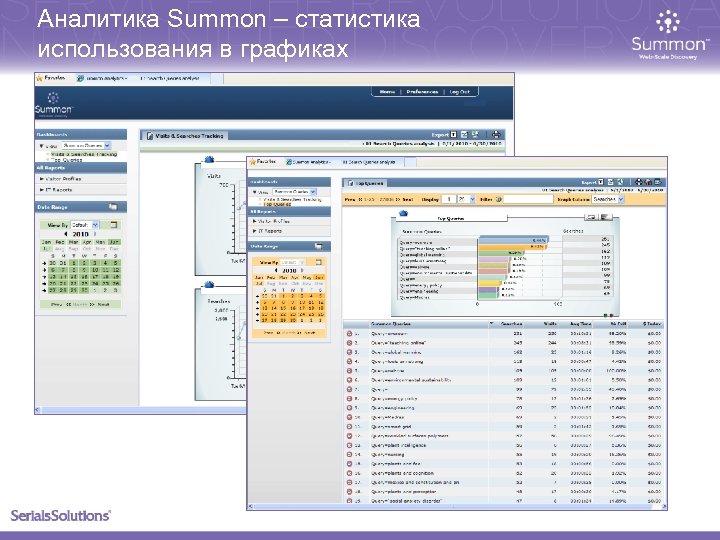Click green third bar in Top Queries chart
This screenshot has width=720, height=540.
pos(501,253)
